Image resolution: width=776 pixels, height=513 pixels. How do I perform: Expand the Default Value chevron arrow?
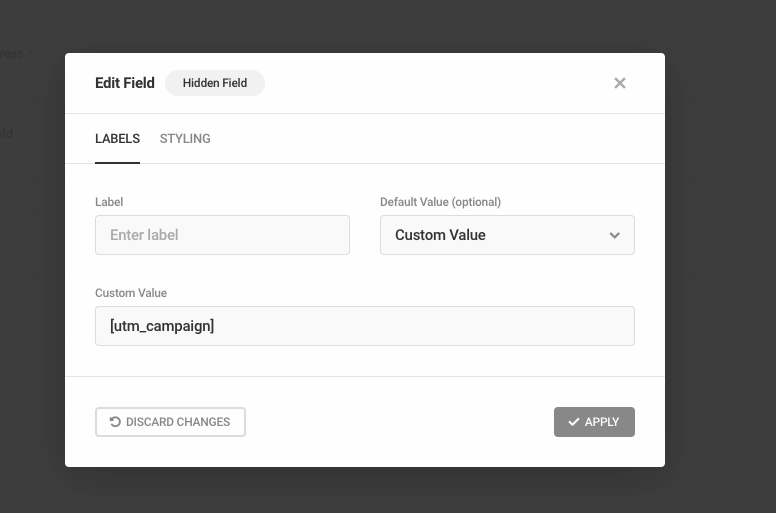pyautogui.click(x=614, y=236)
